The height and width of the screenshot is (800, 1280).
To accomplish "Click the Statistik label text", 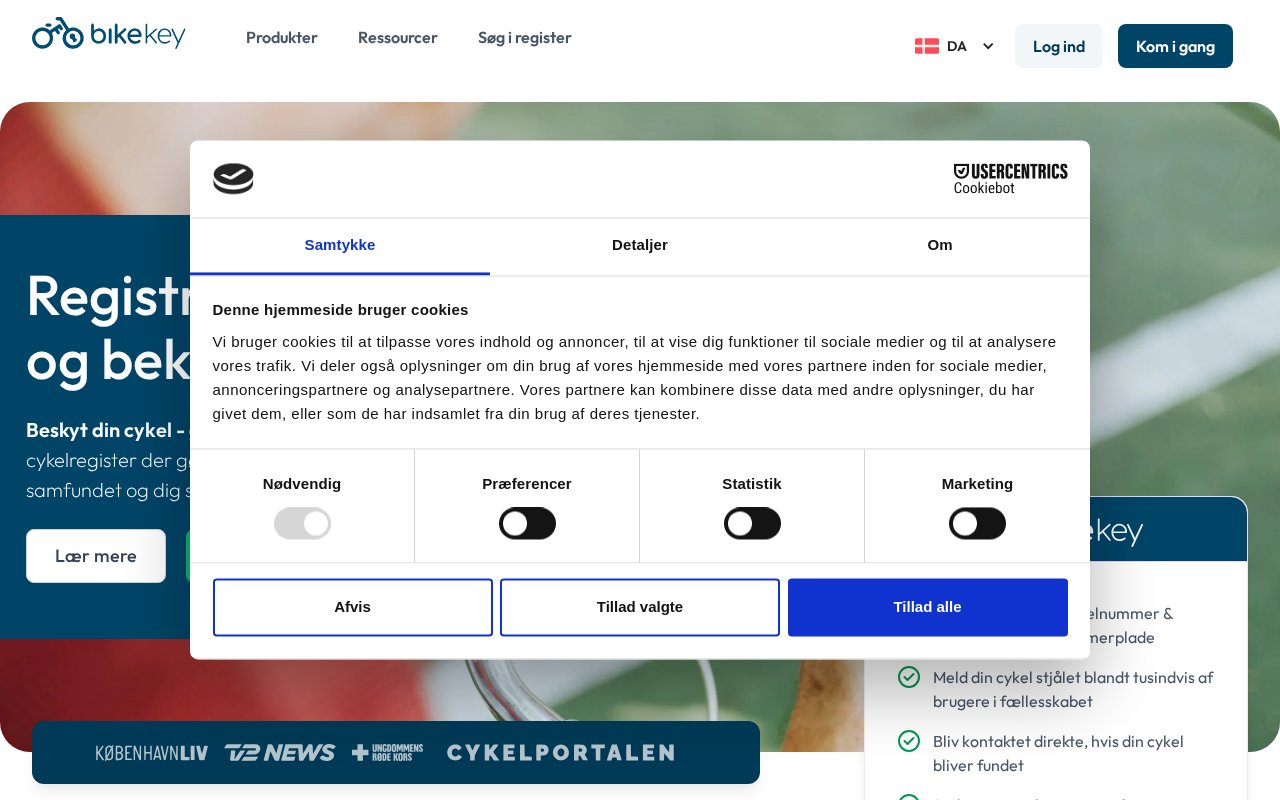I will pyautogui.click(x=752, y=484).
